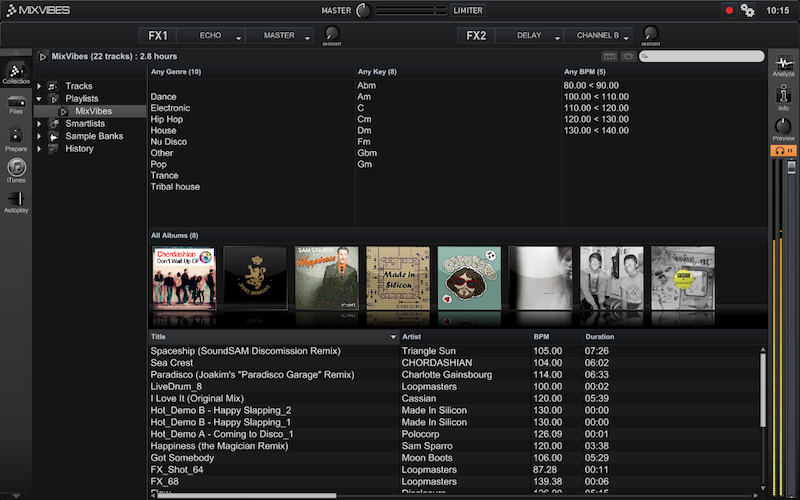The width and height of the screenshot is (800, 500).
Task: Filter by the House genre
Action: [163, 130]
